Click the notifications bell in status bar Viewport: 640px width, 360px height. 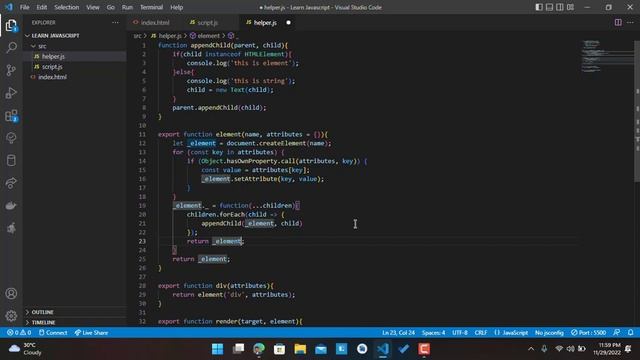click(x=630, y=333)
